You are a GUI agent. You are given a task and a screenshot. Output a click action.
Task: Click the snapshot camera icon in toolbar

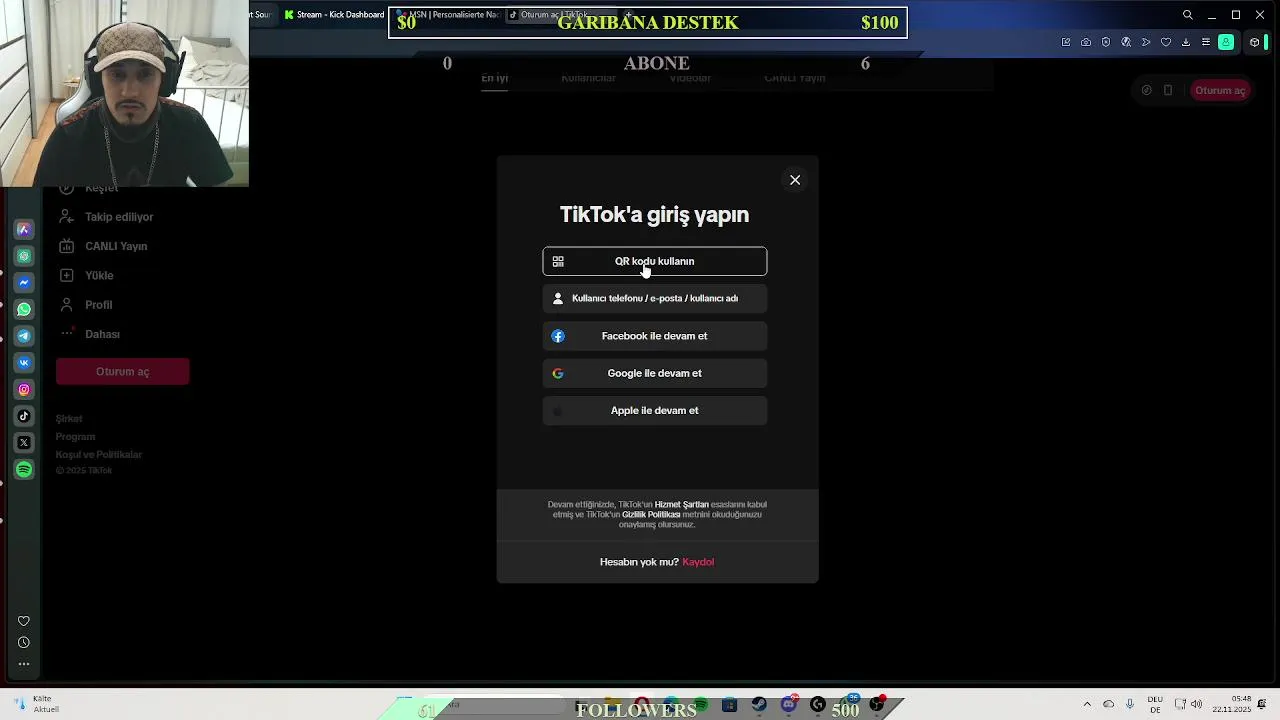pyautogui.click(x=1086, y=42)
